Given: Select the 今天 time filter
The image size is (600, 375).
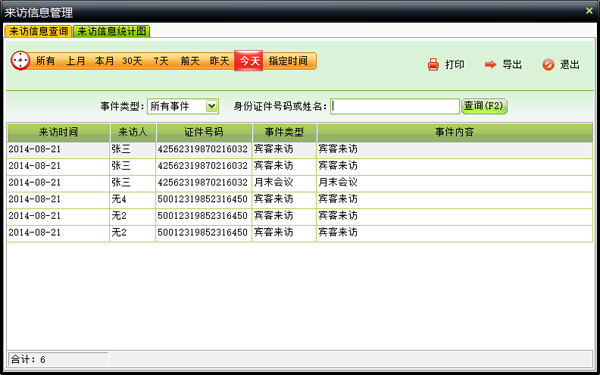Looking at the screenshot, I should point(249,61).
